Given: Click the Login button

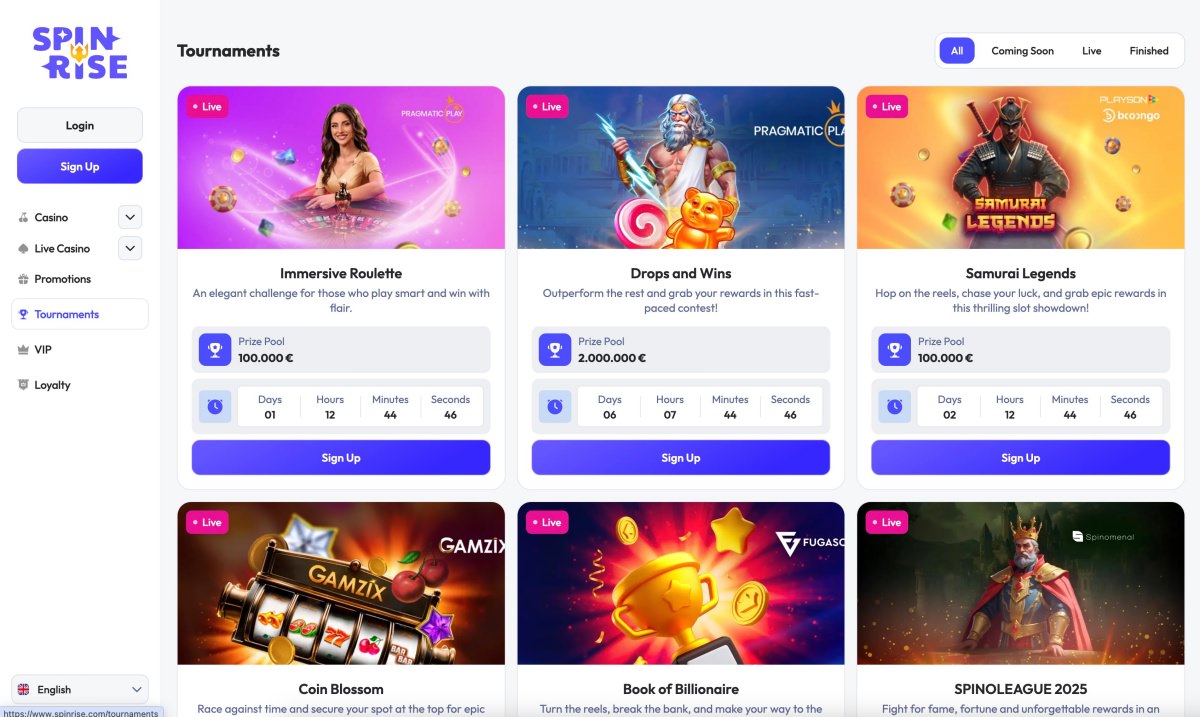Looking at the screenshot, I should pos(80,125).
